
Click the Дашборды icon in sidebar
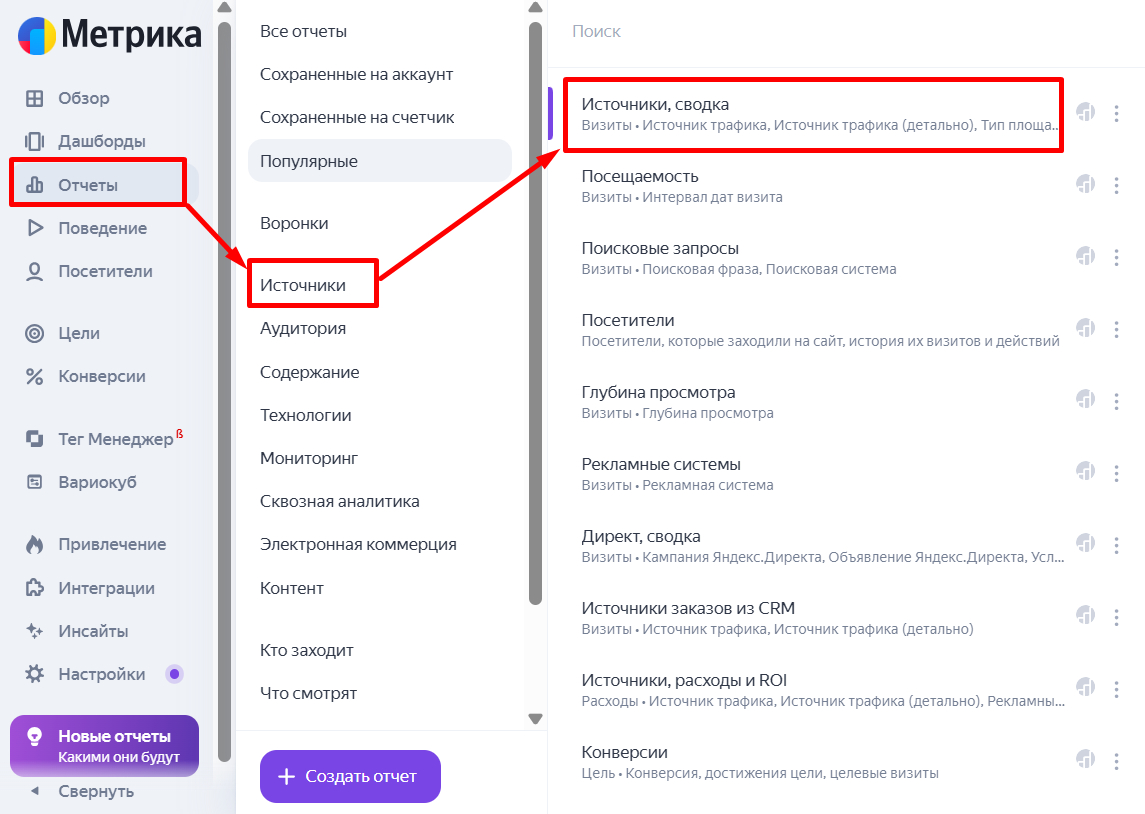pyautogui.click(x=35, y=141)
